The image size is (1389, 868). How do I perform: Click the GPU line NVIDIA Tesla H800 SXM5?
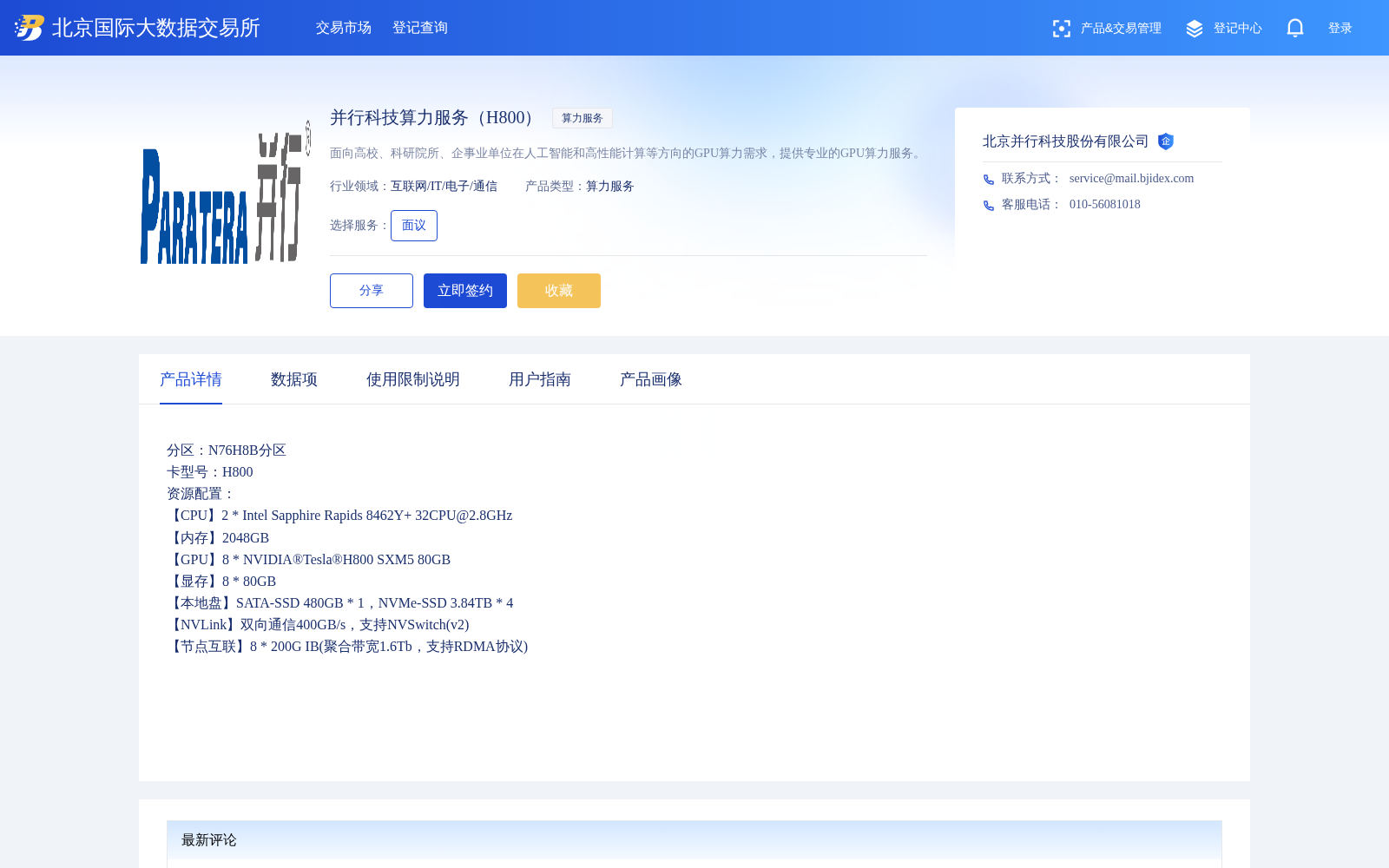coord(309,560)
